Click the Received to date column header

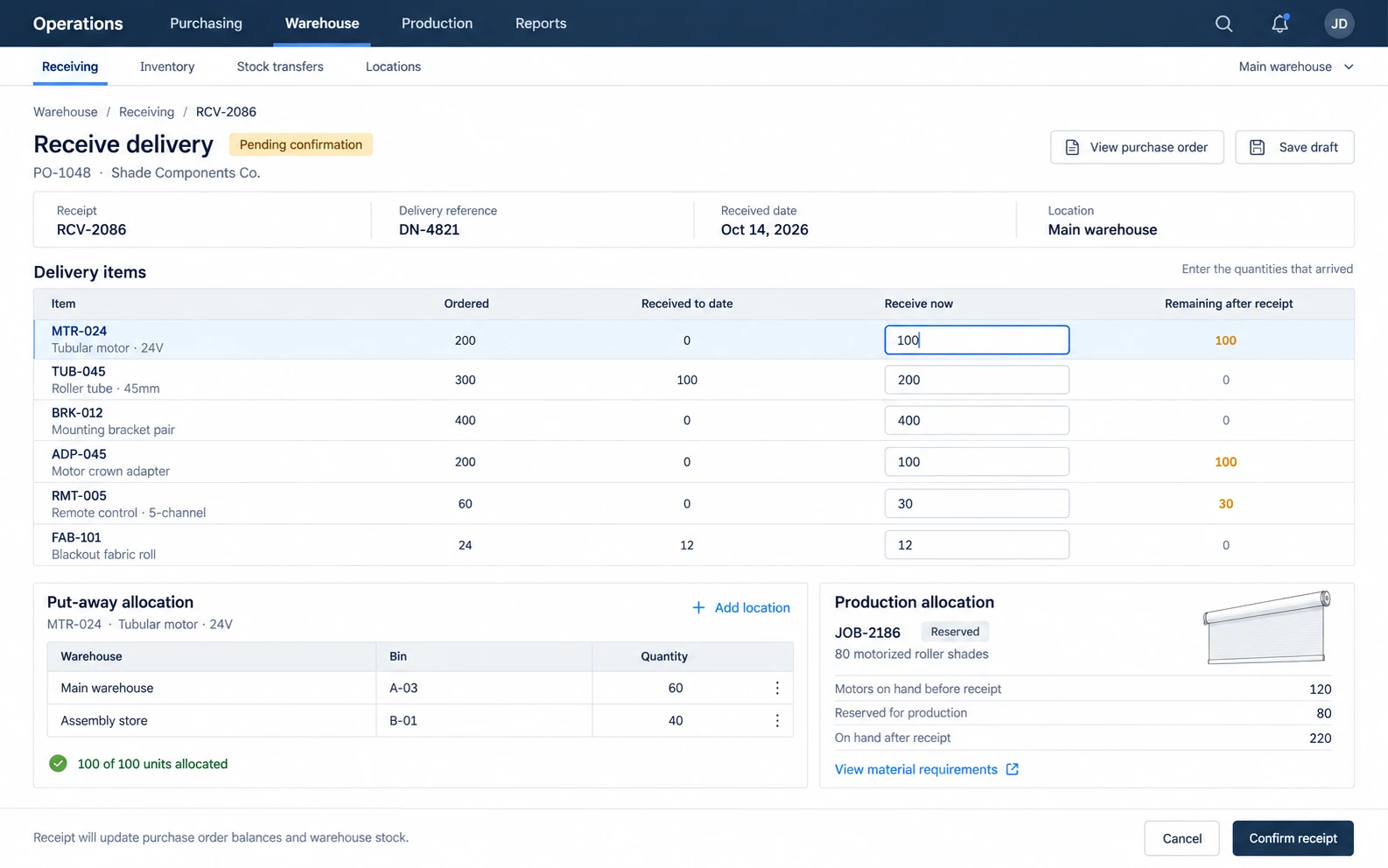tap(687, 304)
